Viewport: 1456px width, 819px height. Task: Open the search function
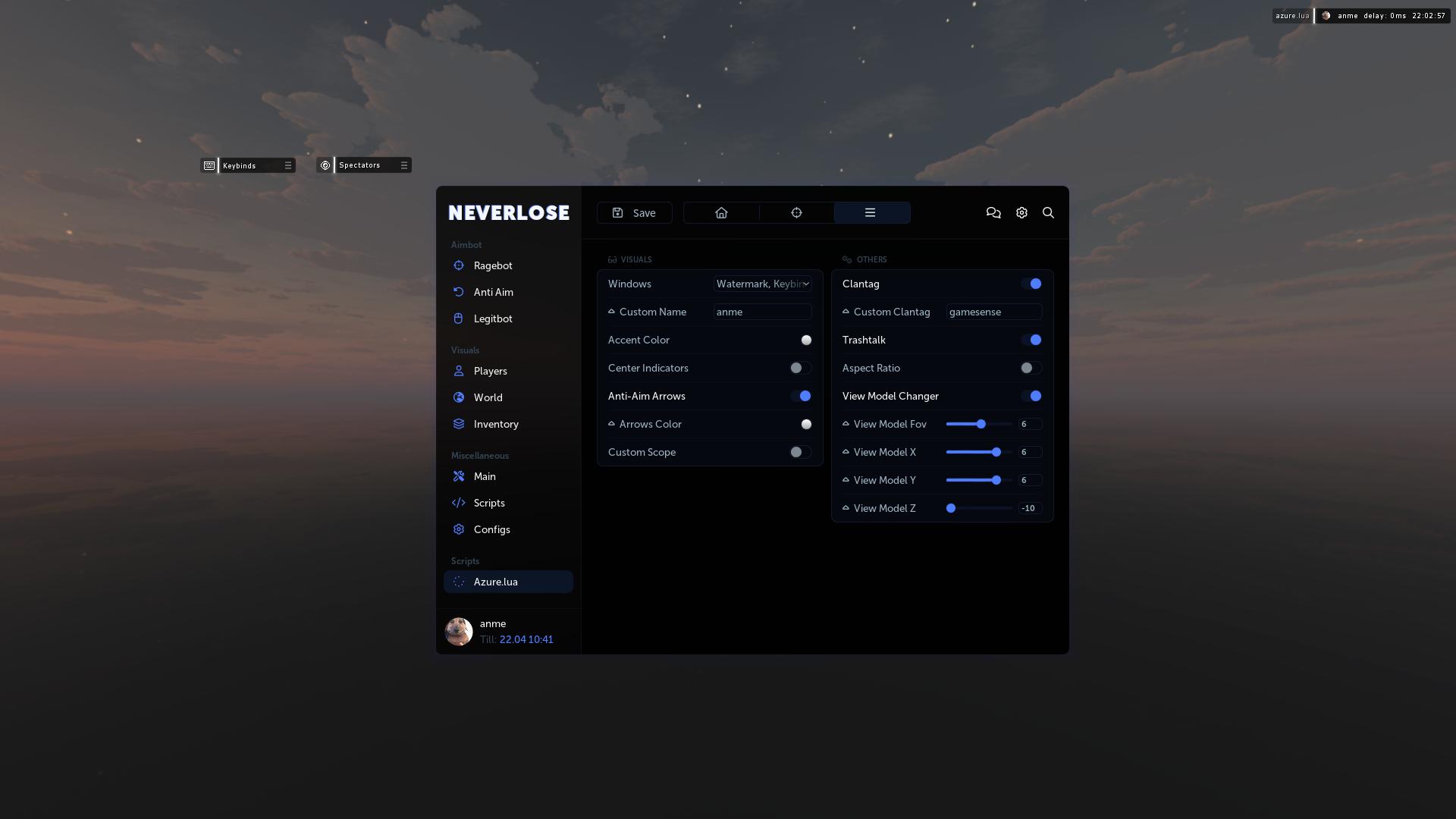1048,212
